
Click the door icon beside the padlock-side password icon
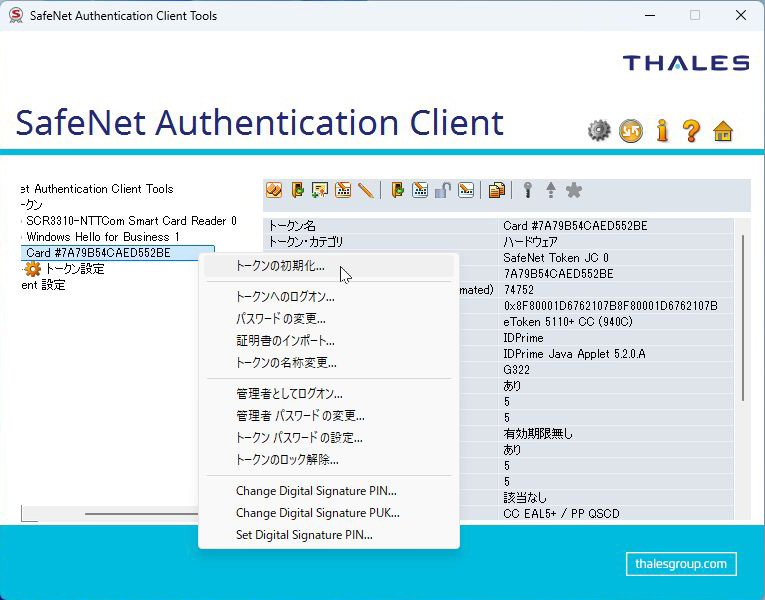(398, 190)
